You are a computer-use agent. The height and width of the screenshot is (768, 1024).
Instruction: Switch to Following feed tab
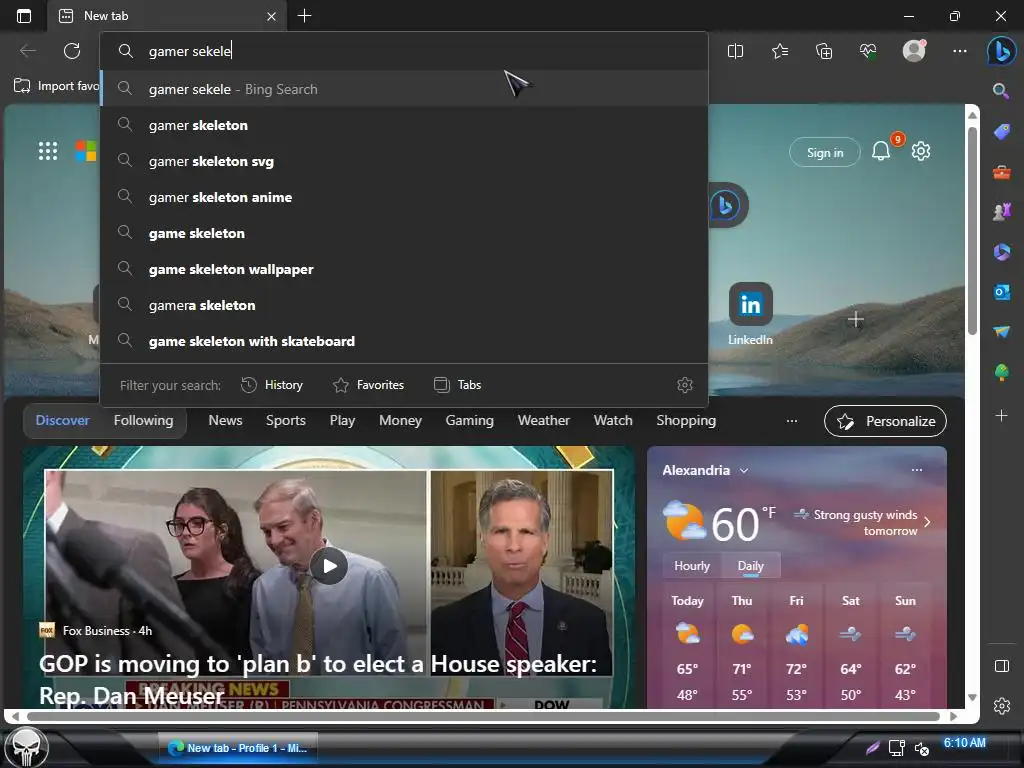coord(143,421)
